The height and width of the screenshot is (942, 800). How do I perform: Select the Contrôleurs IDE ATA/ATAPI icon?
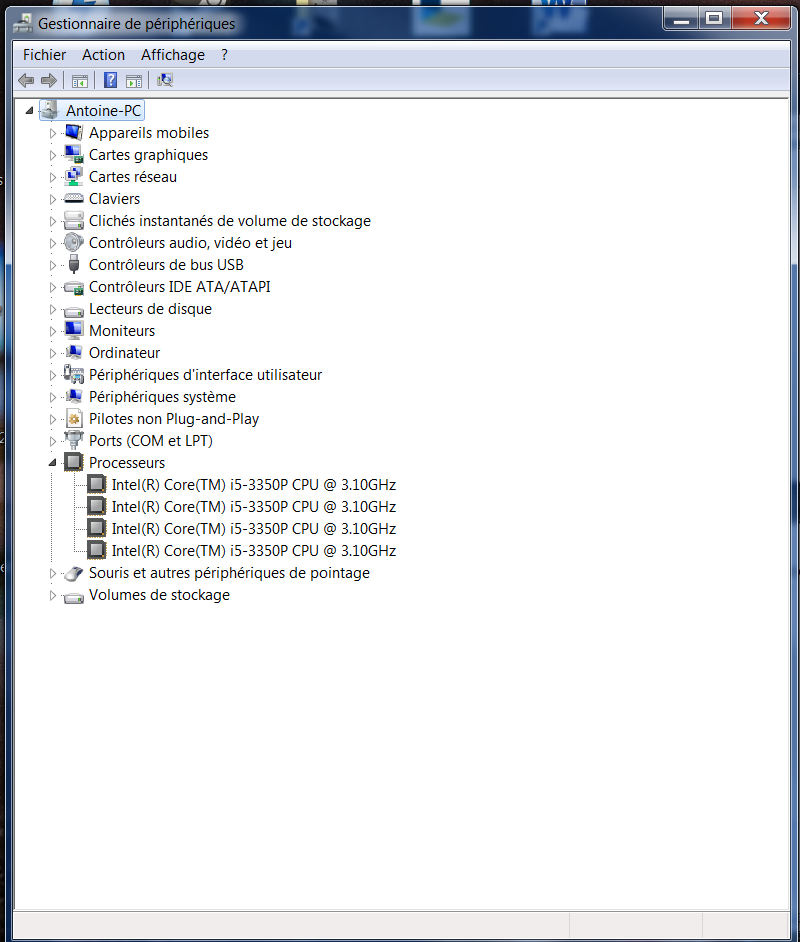74,287
